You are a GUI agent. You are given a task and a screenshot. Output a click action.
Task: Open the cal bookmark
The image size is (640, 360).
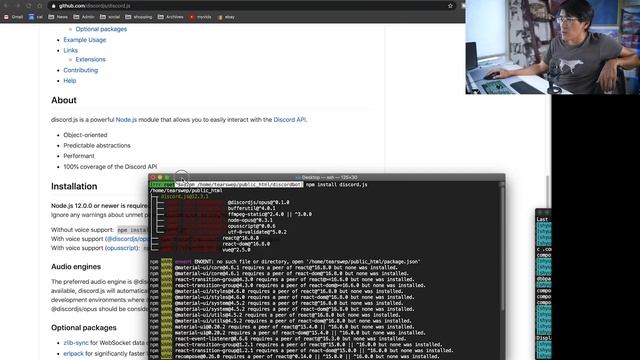[x=36, y=17]
